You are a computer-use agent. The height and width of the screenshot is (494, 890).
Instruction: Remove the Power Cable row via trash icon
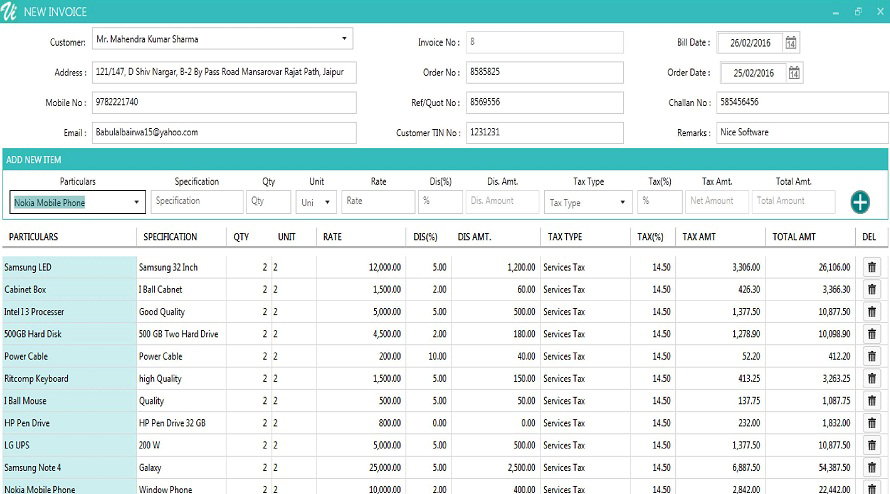[871, 356]
